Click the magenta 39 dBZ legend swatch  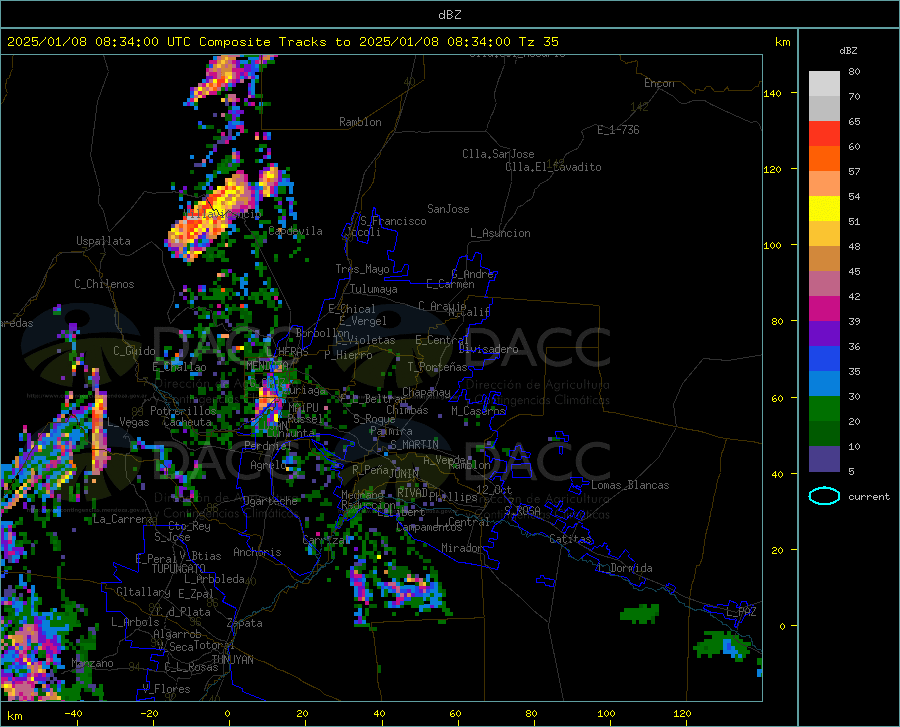pos(824,309)
